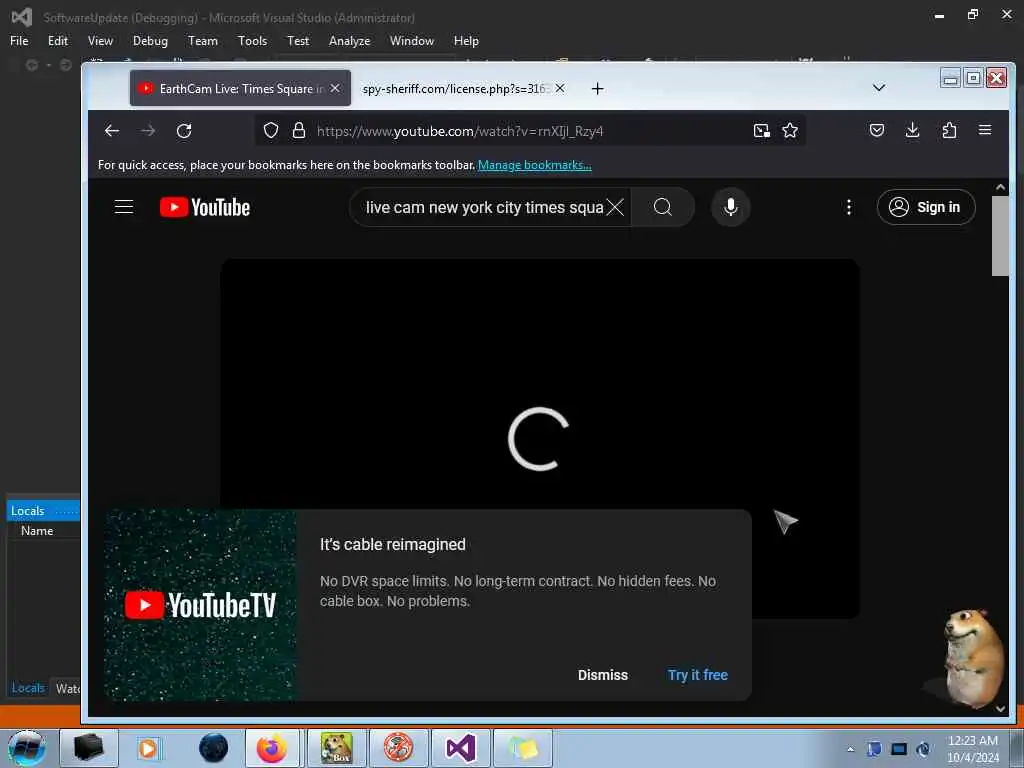Switch to Firefox in the taskbar
This screenshot has width=1024, height=768.
pos(272,748)
